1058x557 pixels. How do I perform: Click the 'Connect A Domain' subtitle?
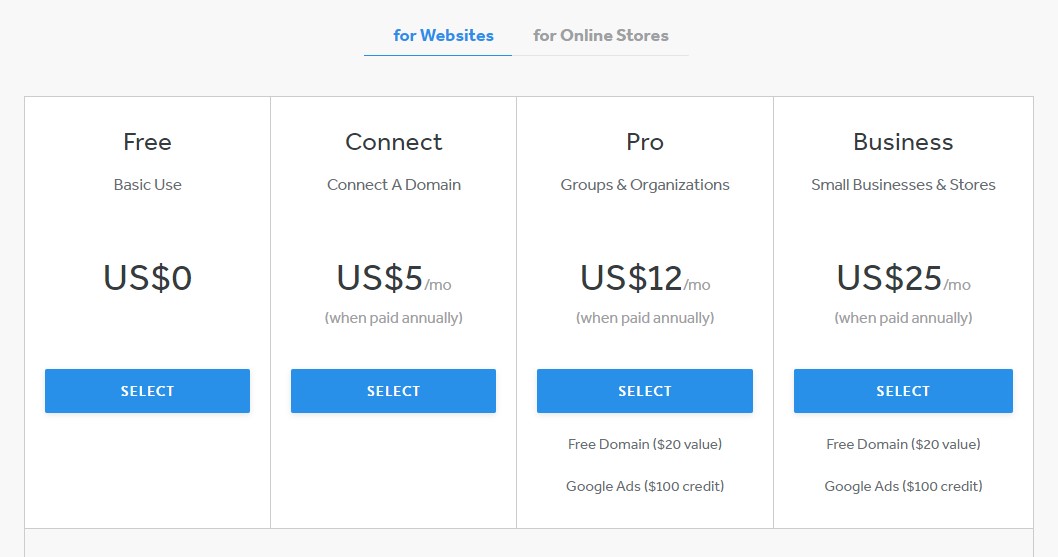[393, 184]
